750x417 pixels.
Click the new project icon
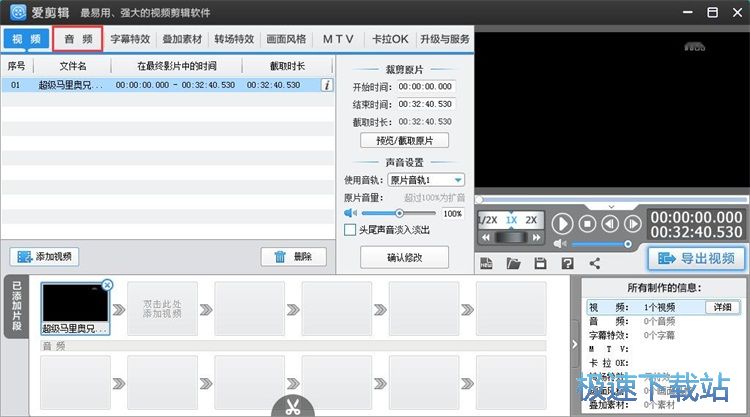(486, 263)
